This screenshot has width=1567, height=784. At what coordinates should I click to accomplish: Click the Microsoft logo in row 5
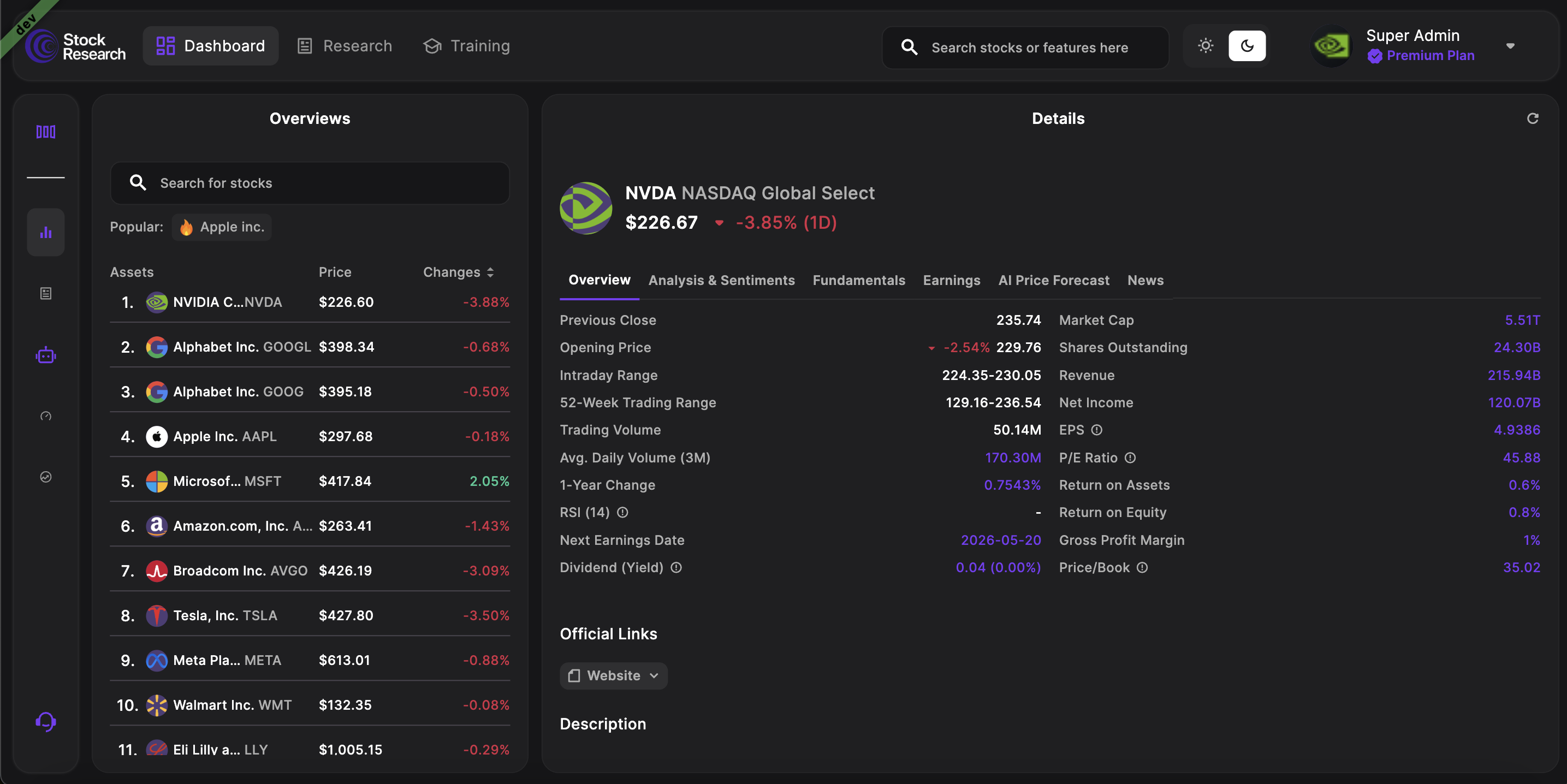point(156,481)
